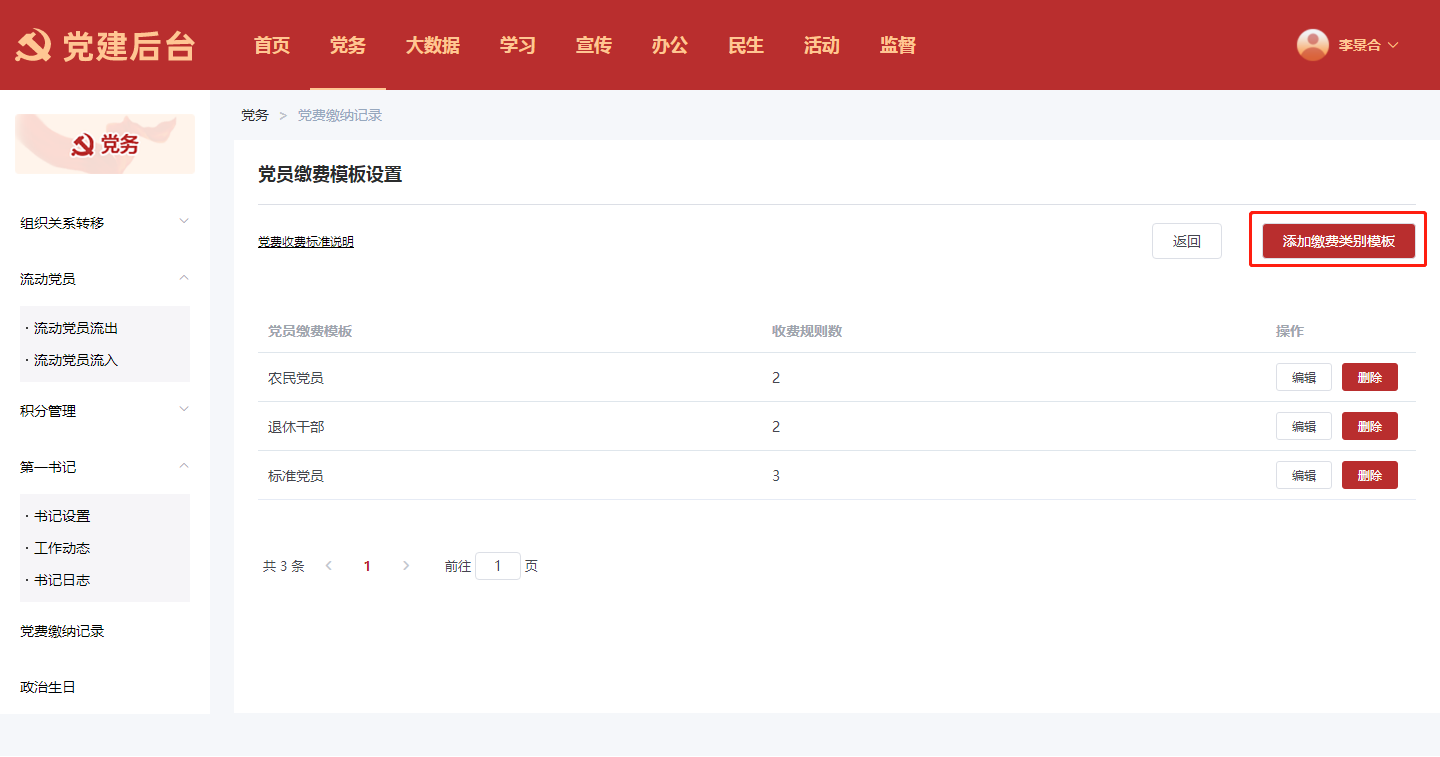Go to previous page using left arrow

(x=329, y=566)
